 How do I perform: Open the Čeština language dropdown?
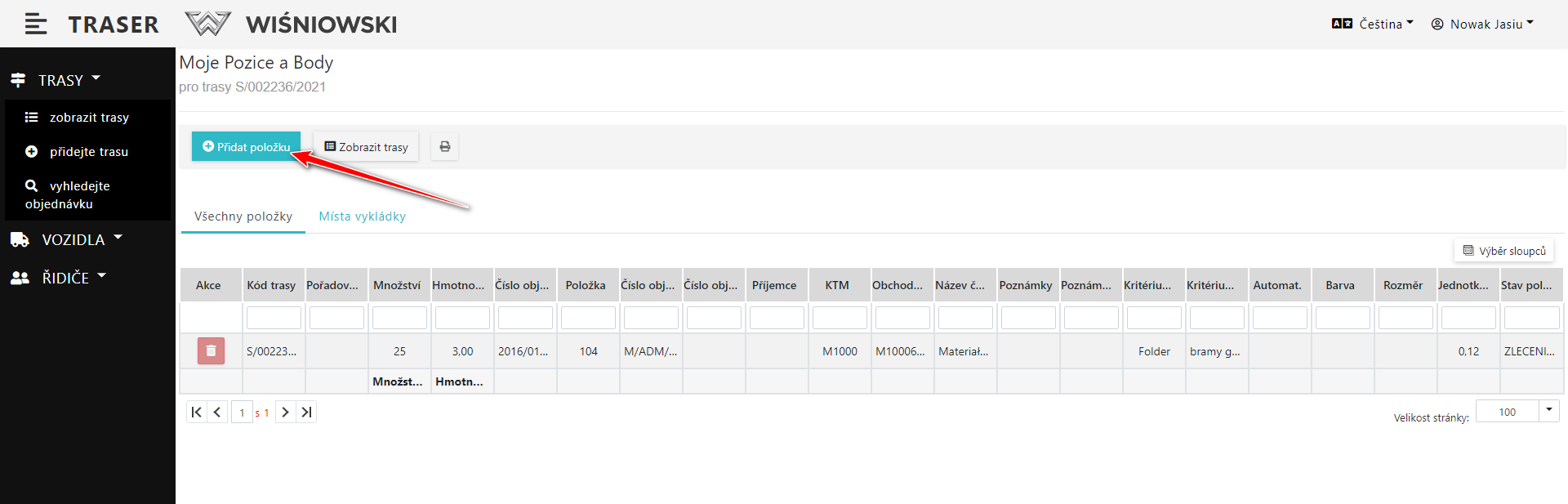pyautogui.click(x=1373, y=25)
